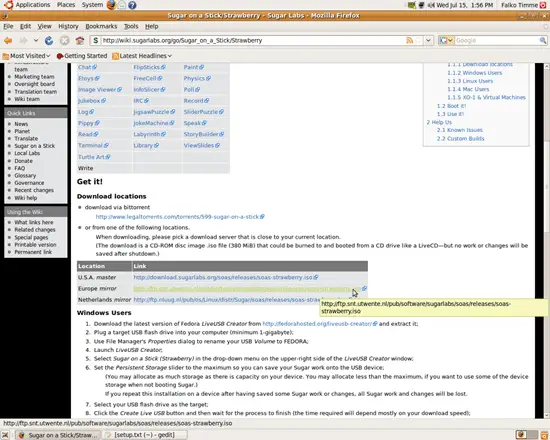
Task: Expand the history dropdown next to forward button
Action: (36, 41)
